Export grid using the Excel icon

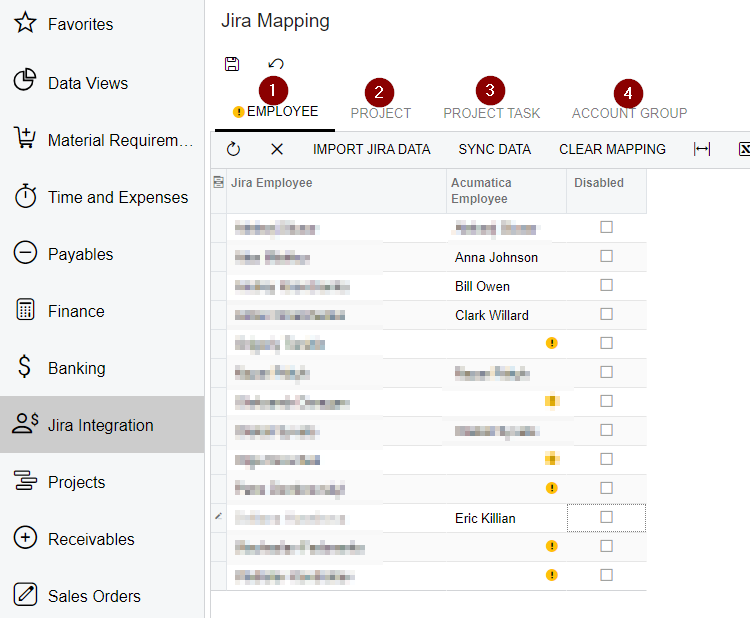click(744, 149)
